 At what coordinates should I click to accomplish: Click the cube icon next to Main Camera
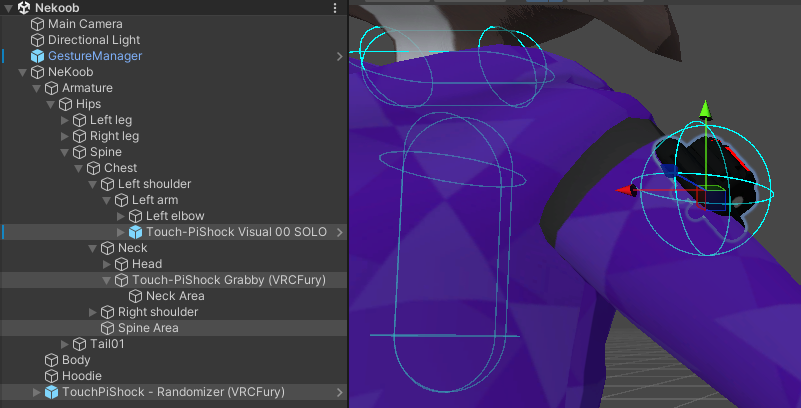[x=37, y=24]
